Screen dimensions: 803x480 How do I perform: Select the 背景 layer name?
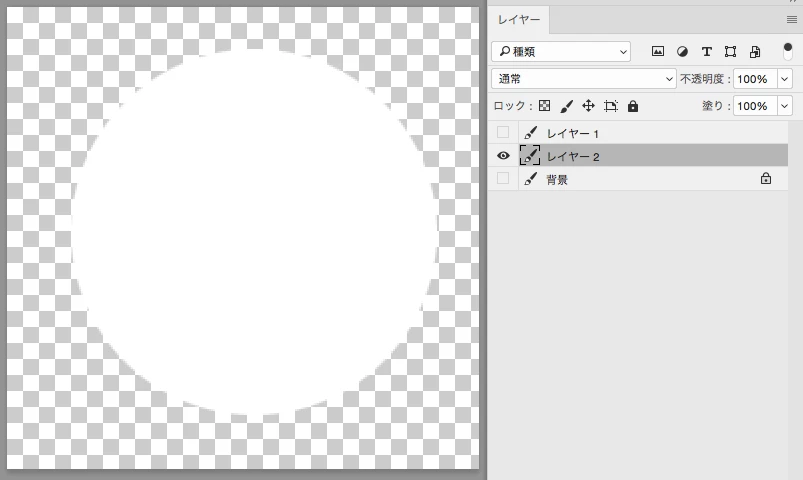coord(557,180)
